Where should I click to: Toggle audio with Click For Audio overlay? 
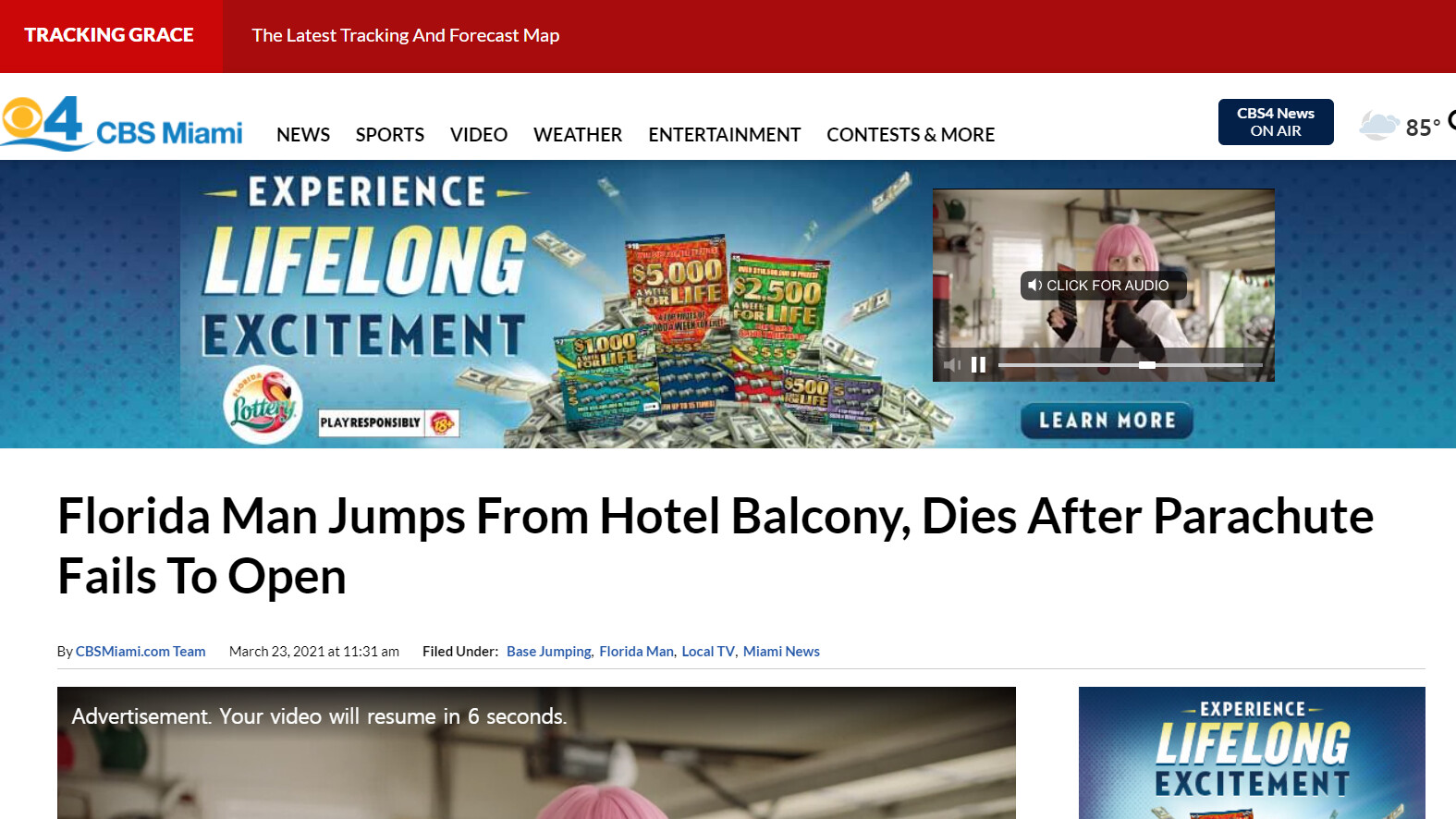[1103, 286]
